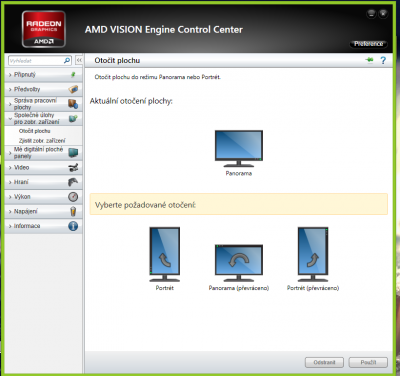400x376 pixels.
Task: Click the Odstranit button
Action: point(324,362)
